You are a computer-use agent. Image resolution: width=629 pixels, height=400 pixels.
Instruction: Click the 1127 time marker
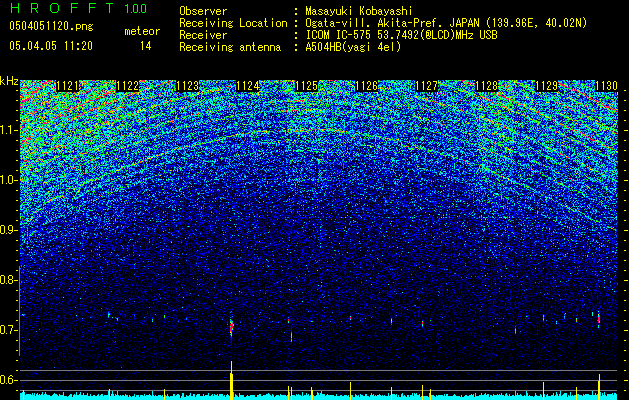[426, 86]
